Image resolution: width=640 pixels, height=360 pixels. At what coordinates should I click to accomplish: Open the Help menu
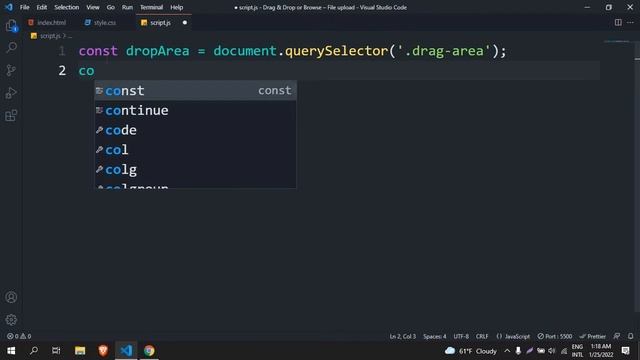tap(176, 7)
